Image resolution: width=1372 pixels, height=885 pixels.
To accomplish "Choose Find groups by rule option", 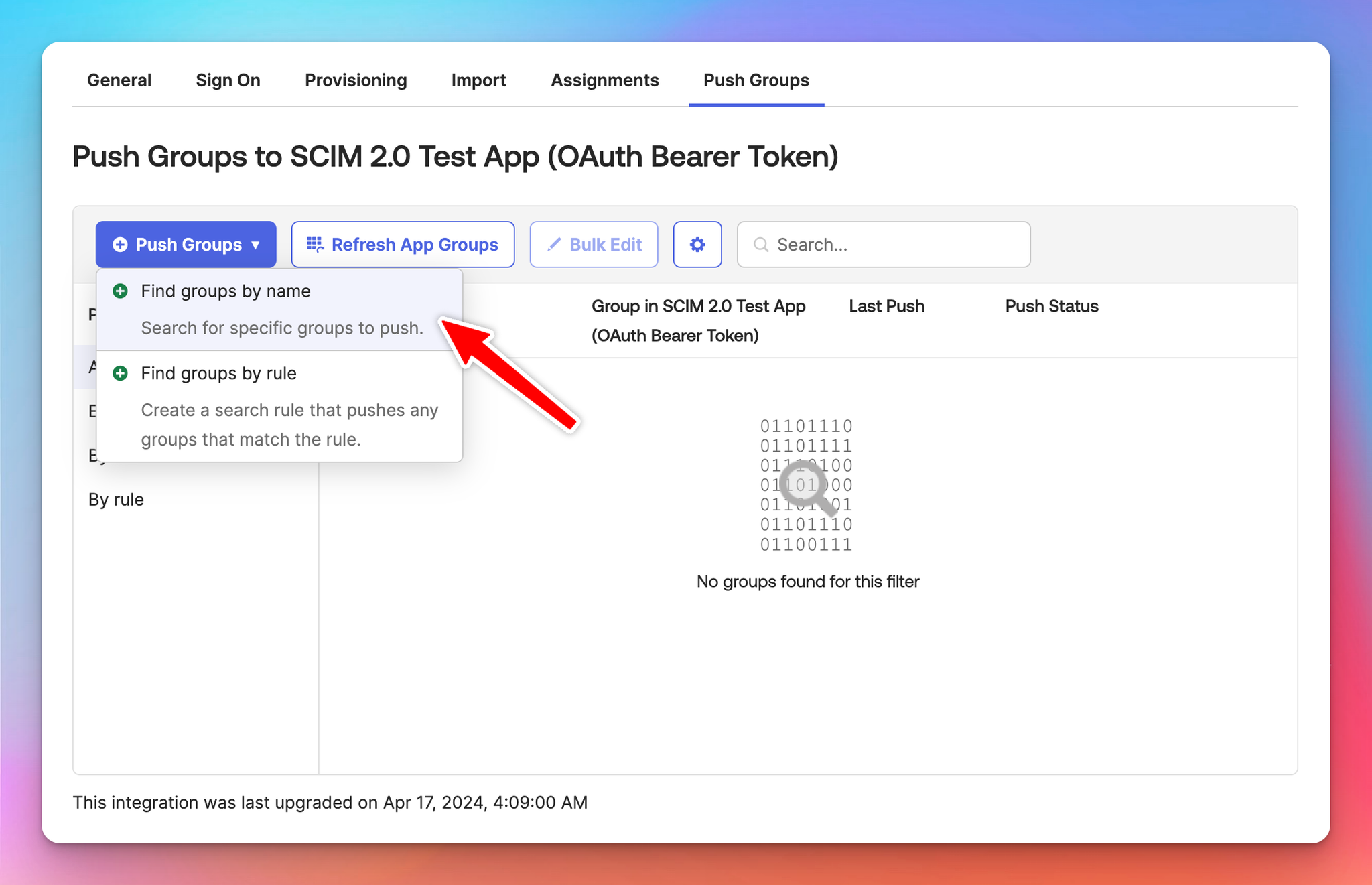I will click(x=280, y=406).
